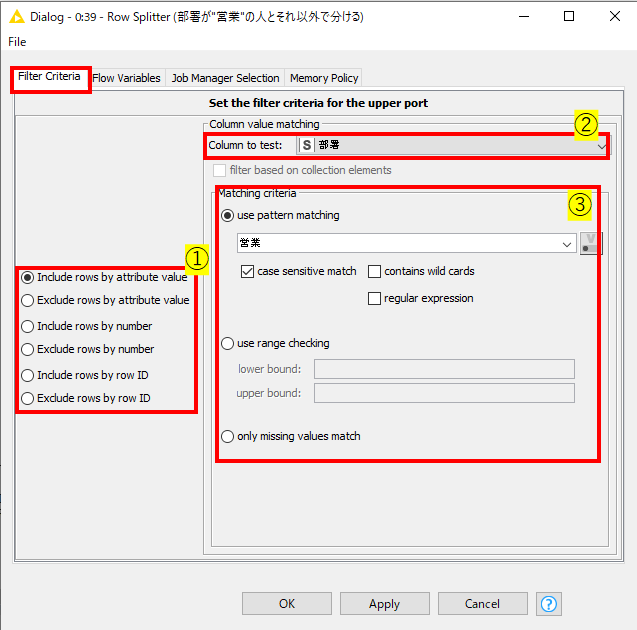
Task: Close the Row Splitter dialog
Action: point(615,17)
